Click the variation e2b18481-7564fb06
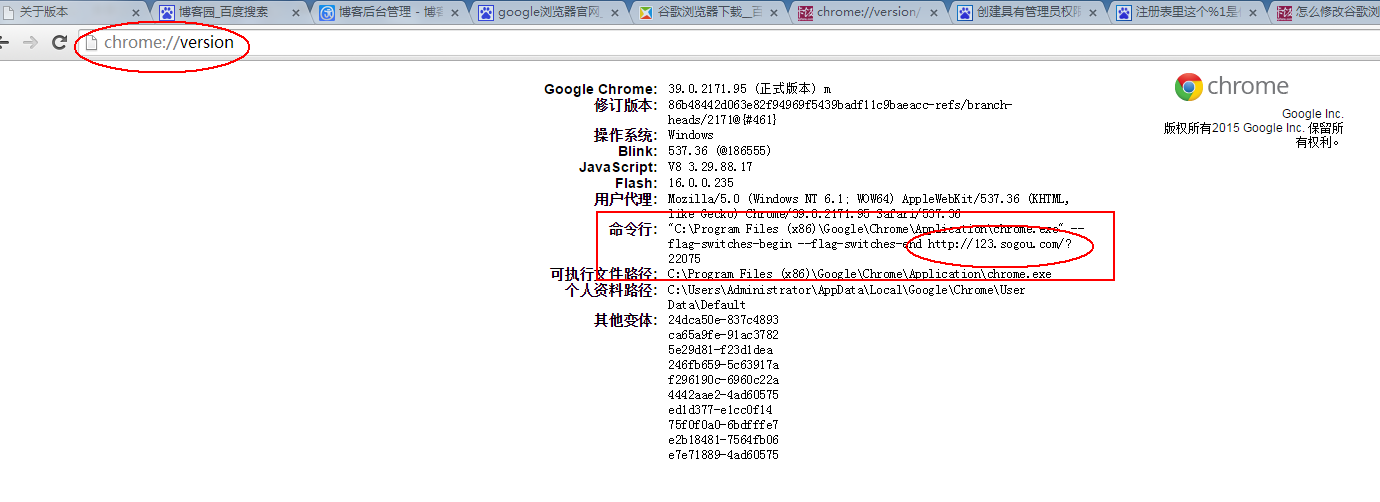 [x=723, y=440]
